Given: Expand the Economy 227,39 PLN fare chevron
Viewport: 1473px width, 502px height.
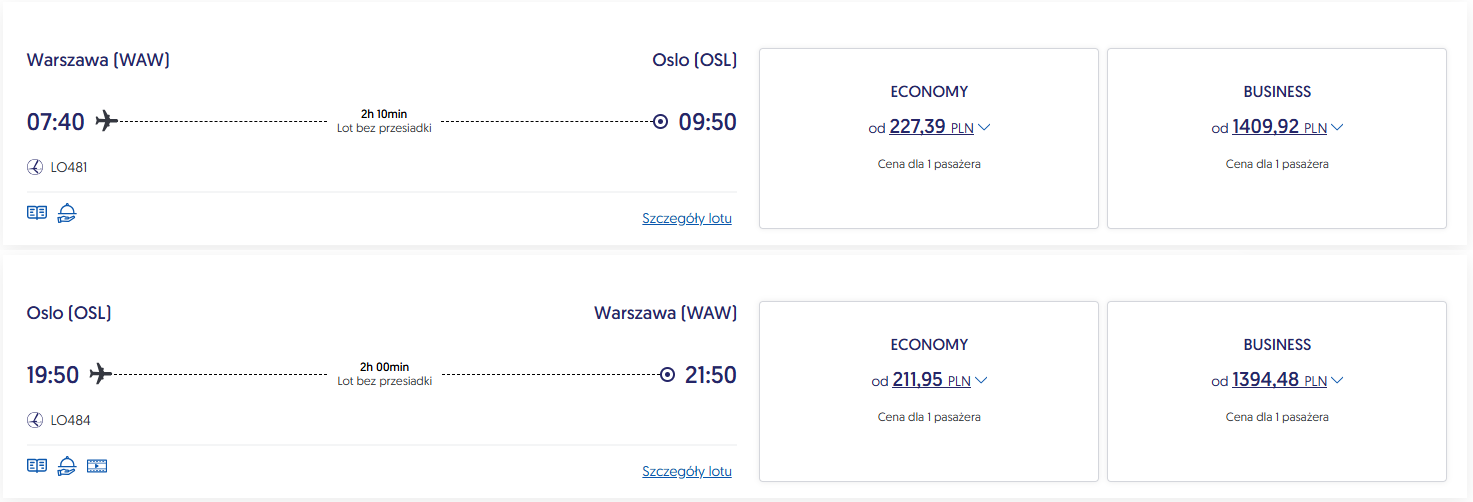Looking at the screenshot, I should 983,127.
